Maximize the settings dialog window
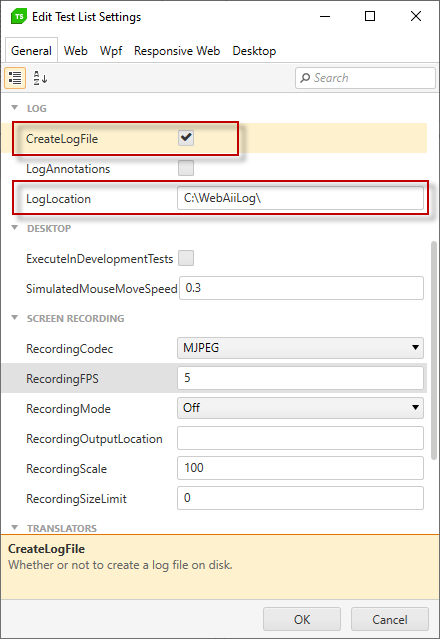Screen dimensions: 440x639 pyautogui.click(x=370, y=16)
